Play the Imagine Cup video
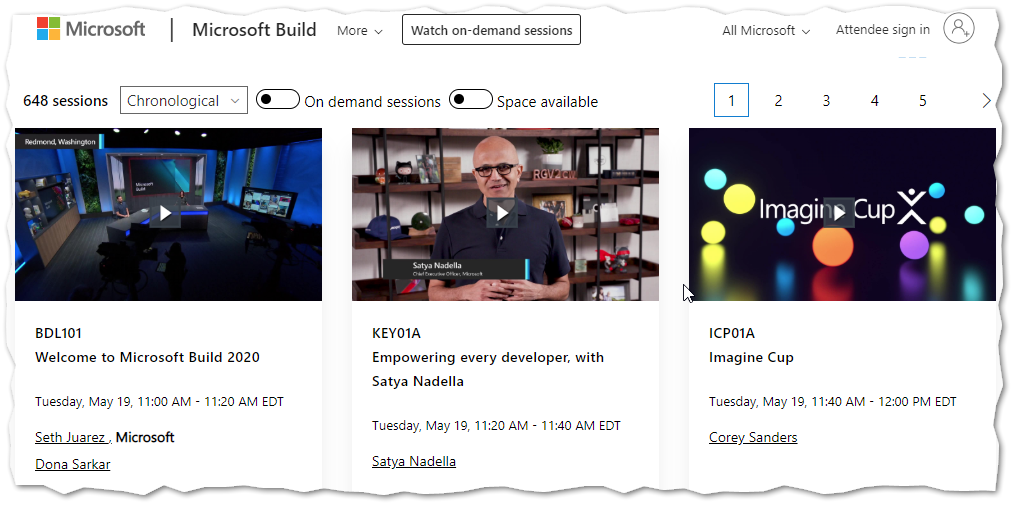Image resolution: width=1013 pixels, height=505 pixels. click(x=839, y=213)
